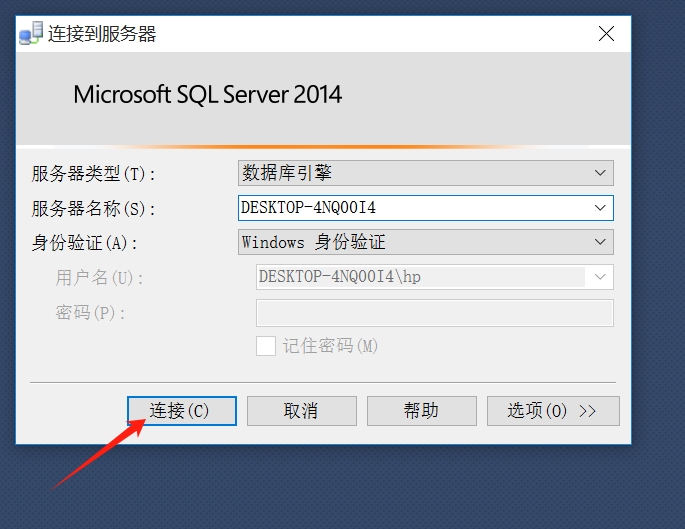Screen dimensions: 685x529
Task: Click the 密码 password input box
Action: point(434,313)
